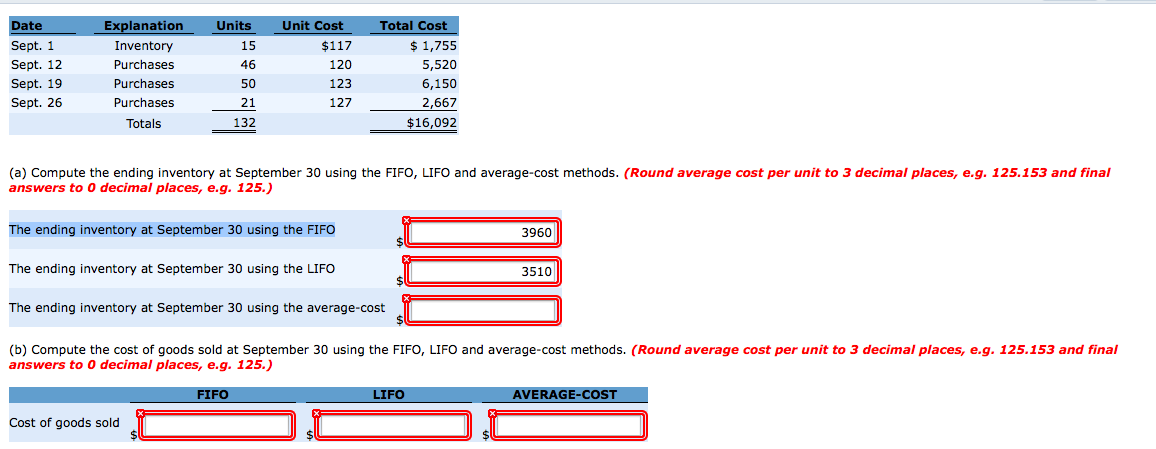Screen dimensions: 1156x449
Task: Select the Date column header
Action: (x=27, y=26)
